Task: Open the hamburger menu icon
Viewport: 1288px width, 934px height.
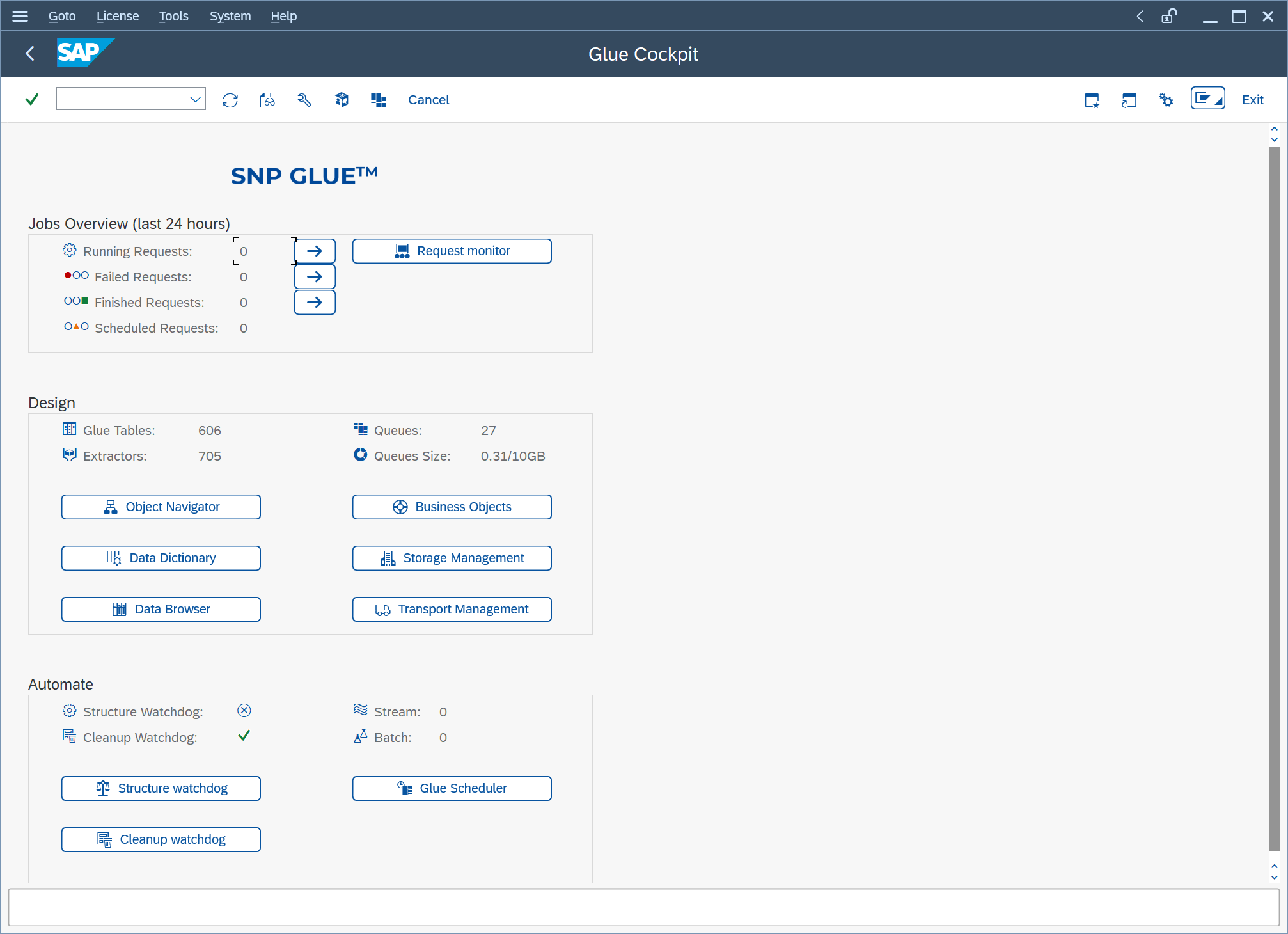Action: (20, 16)
